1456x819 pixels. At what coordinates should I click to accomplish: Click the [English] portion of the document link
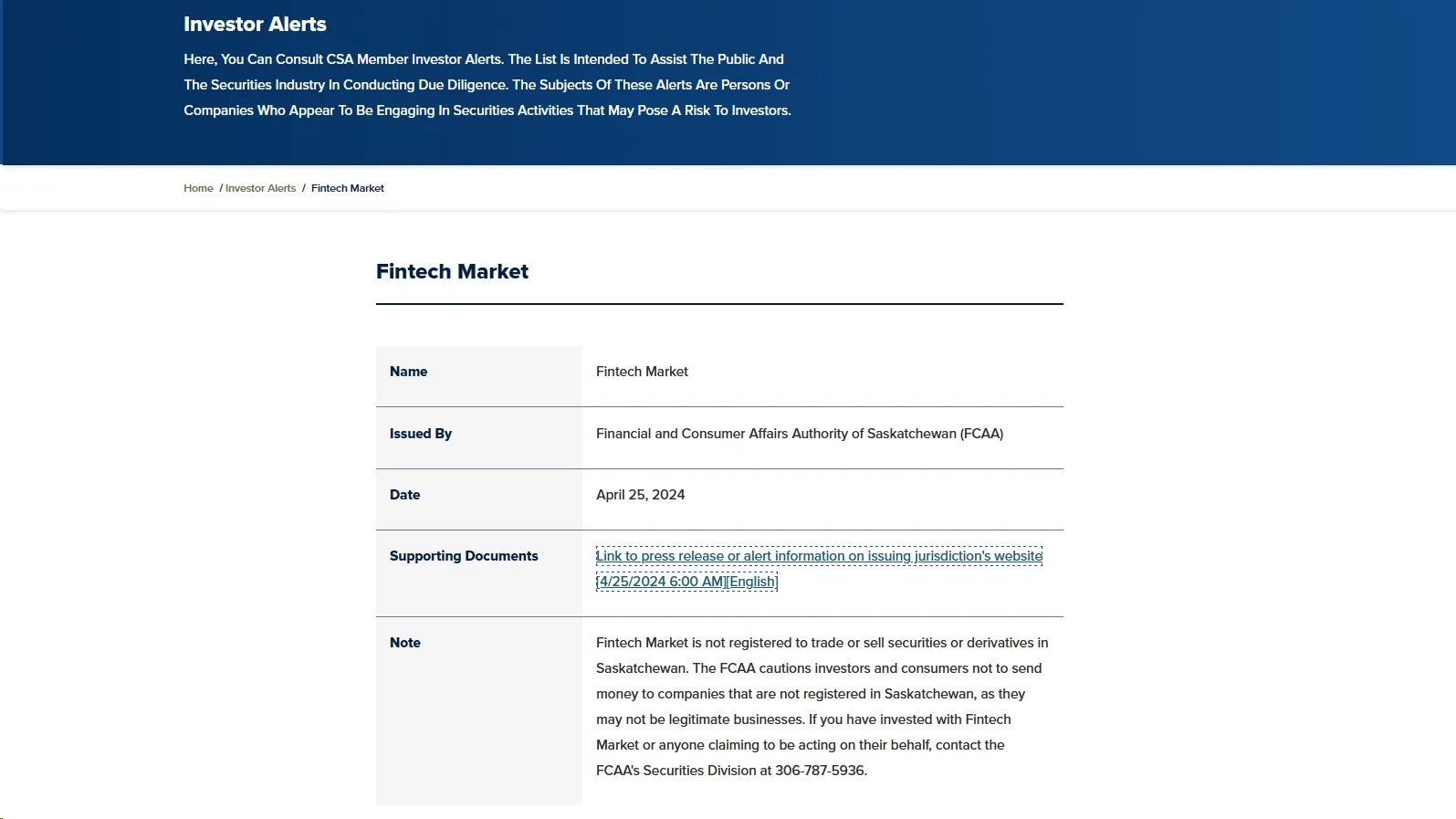[x=752, y=582]
